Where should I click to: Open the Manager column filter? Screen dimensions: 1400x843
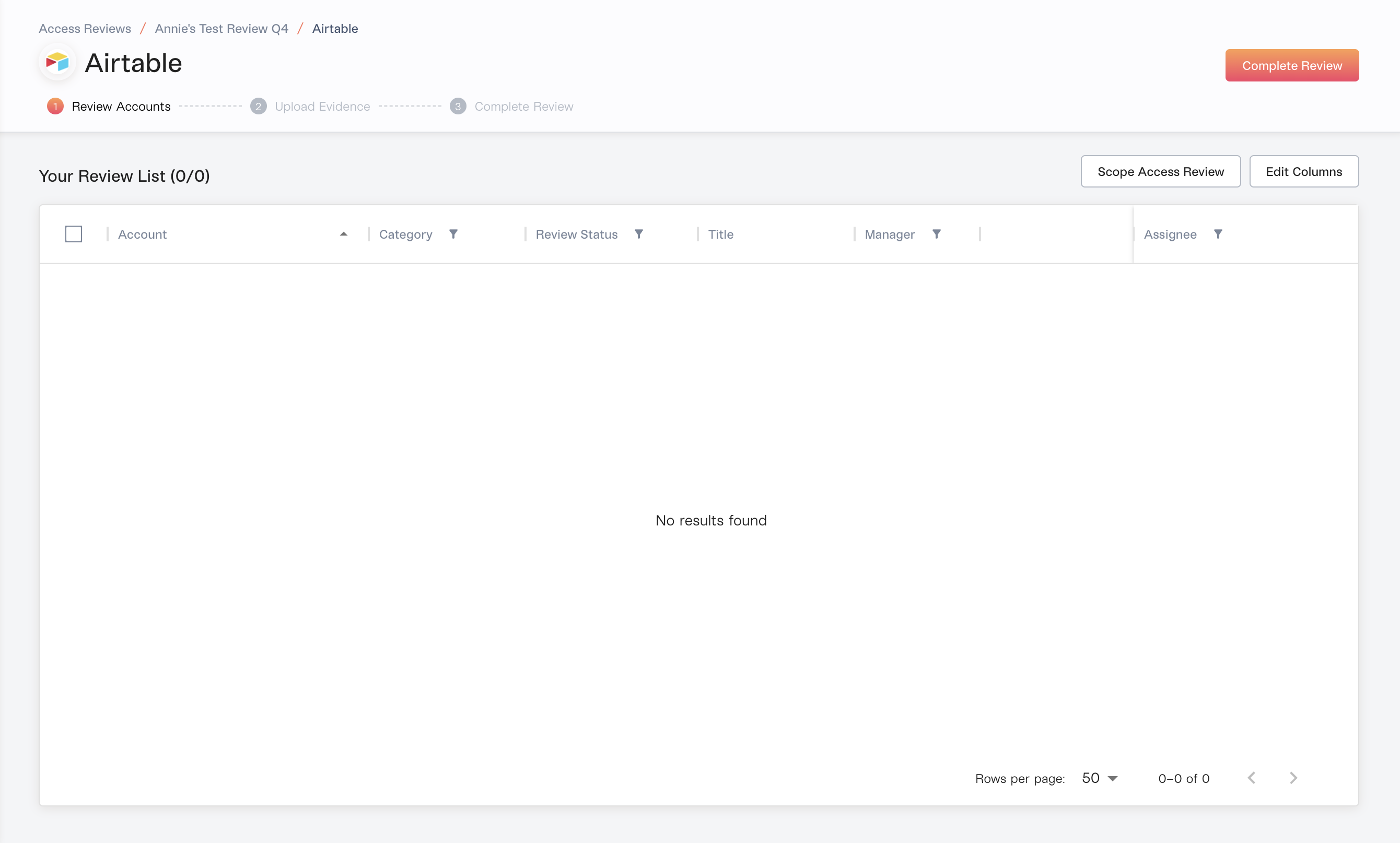tap(936, 234)
